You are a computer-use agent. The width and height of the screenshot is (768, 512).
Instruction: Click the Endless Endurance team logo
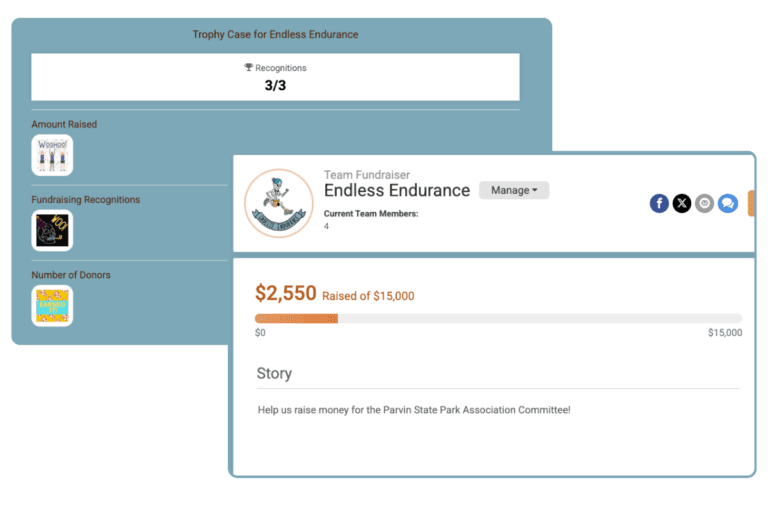tap(279, 203)
